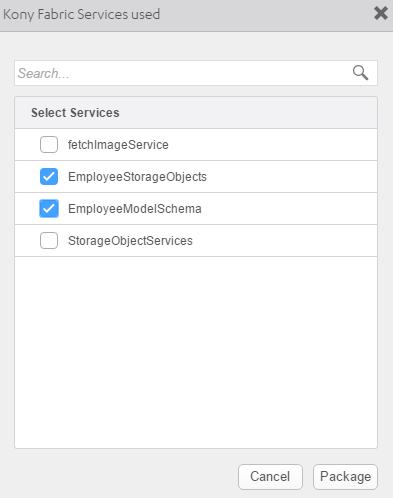Click the EmployeeStorageObjects service name
Screen dimensions: 393x498
pos(137,177)
